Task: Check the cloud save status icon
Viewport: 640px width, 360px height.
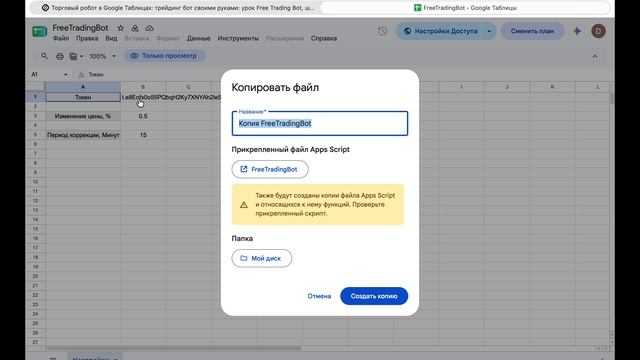Action: pyautogui.click(x=149, y=28)
